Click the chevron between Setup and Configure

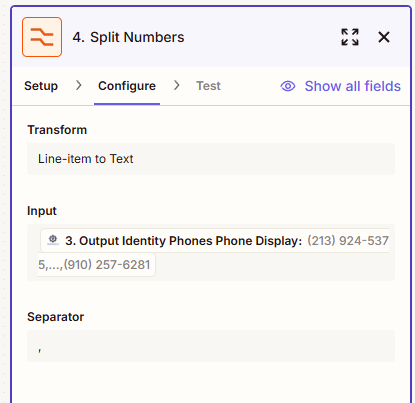coord(79,86)
